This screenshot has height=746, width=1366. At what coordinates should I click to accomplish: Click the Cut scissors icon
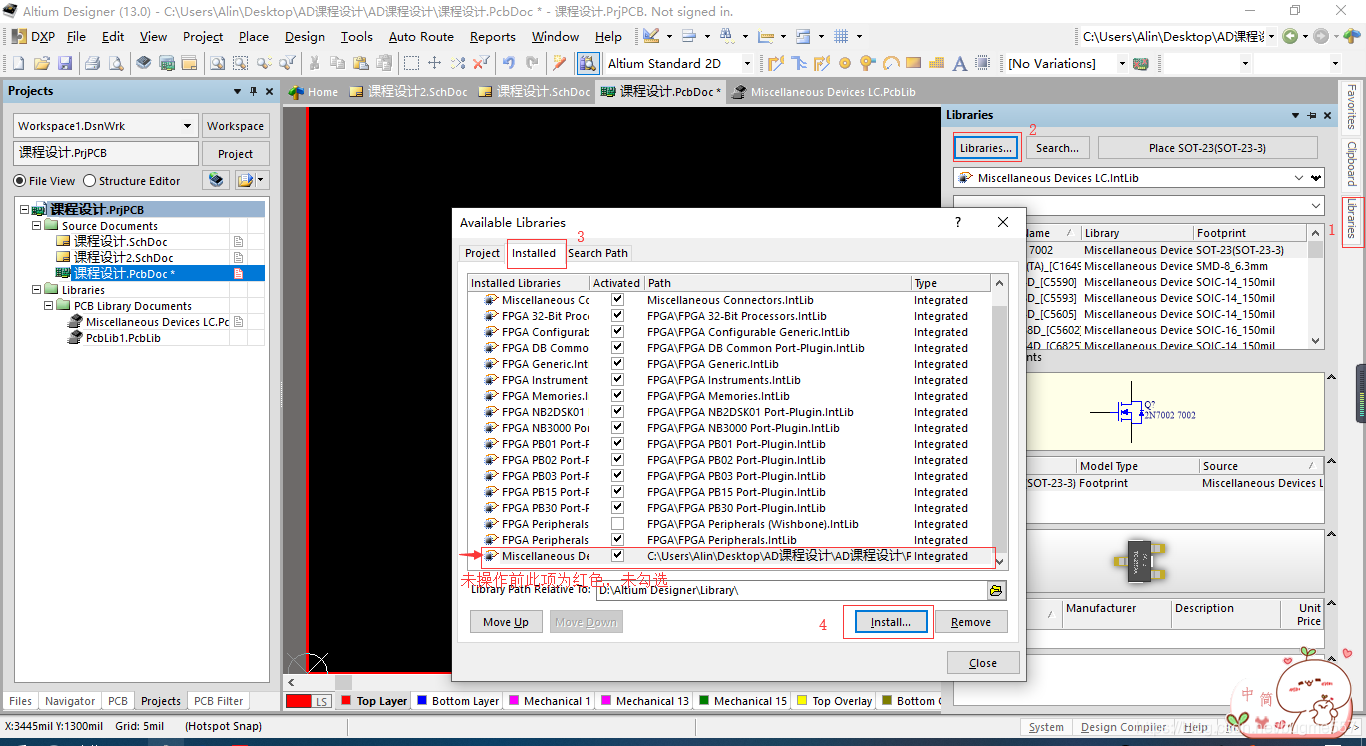[x=314, y=63]
